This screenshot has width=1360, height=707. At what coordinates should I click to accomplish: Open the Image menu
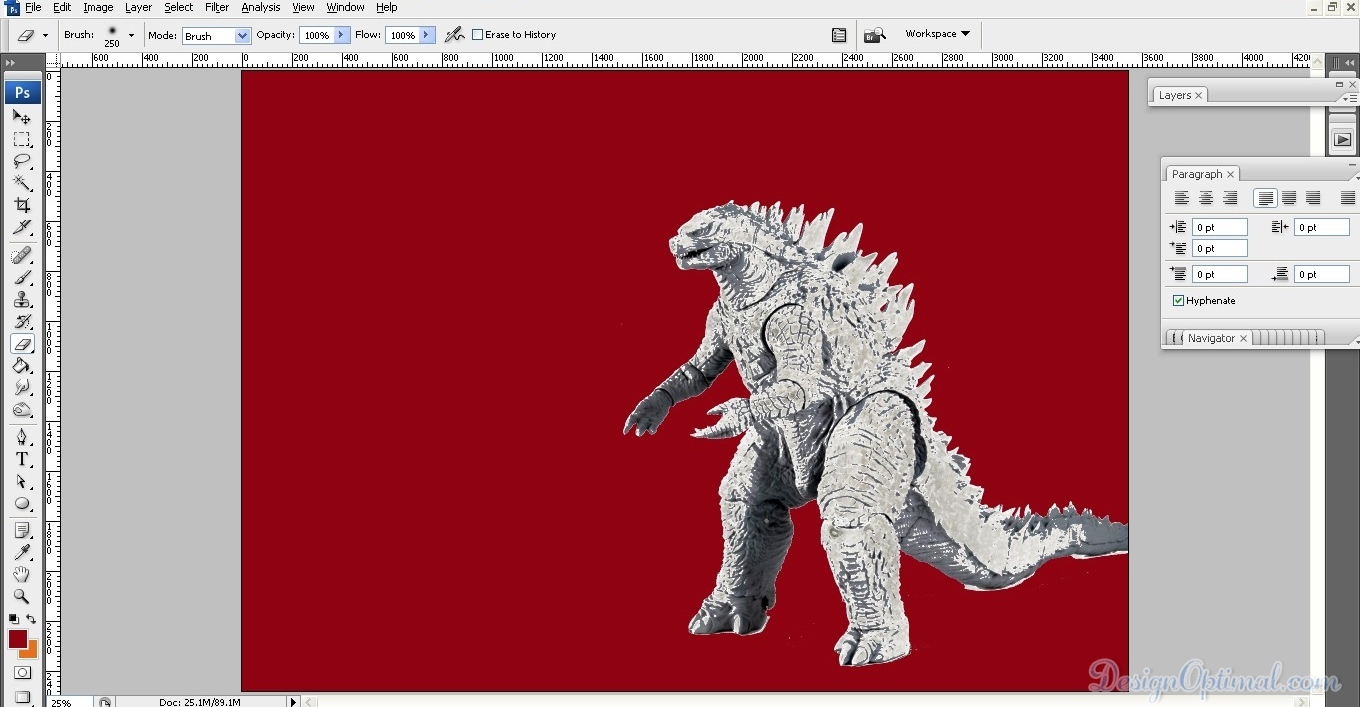pos(98,7)
